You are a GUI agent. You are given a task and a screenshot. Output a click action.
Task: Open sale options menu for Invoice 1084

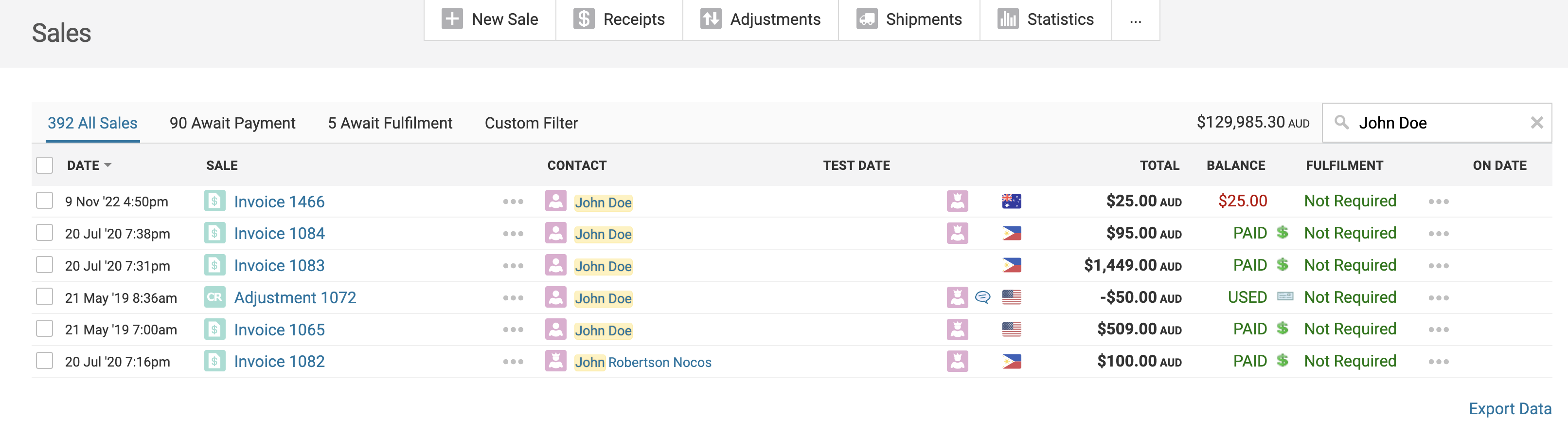coord(513,234)
